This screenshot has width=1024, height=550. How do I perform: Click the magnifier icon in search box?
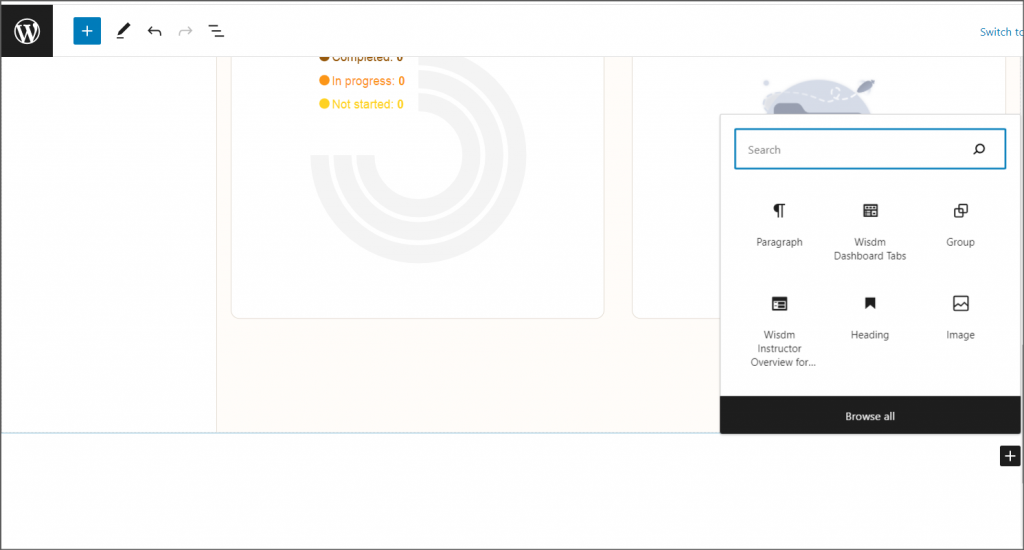[979, 150]
